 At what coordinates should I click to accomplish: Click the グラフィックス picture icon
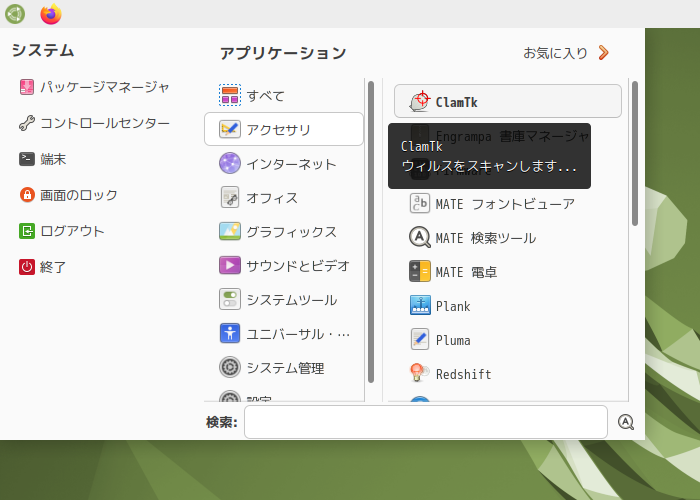[230, 231]
